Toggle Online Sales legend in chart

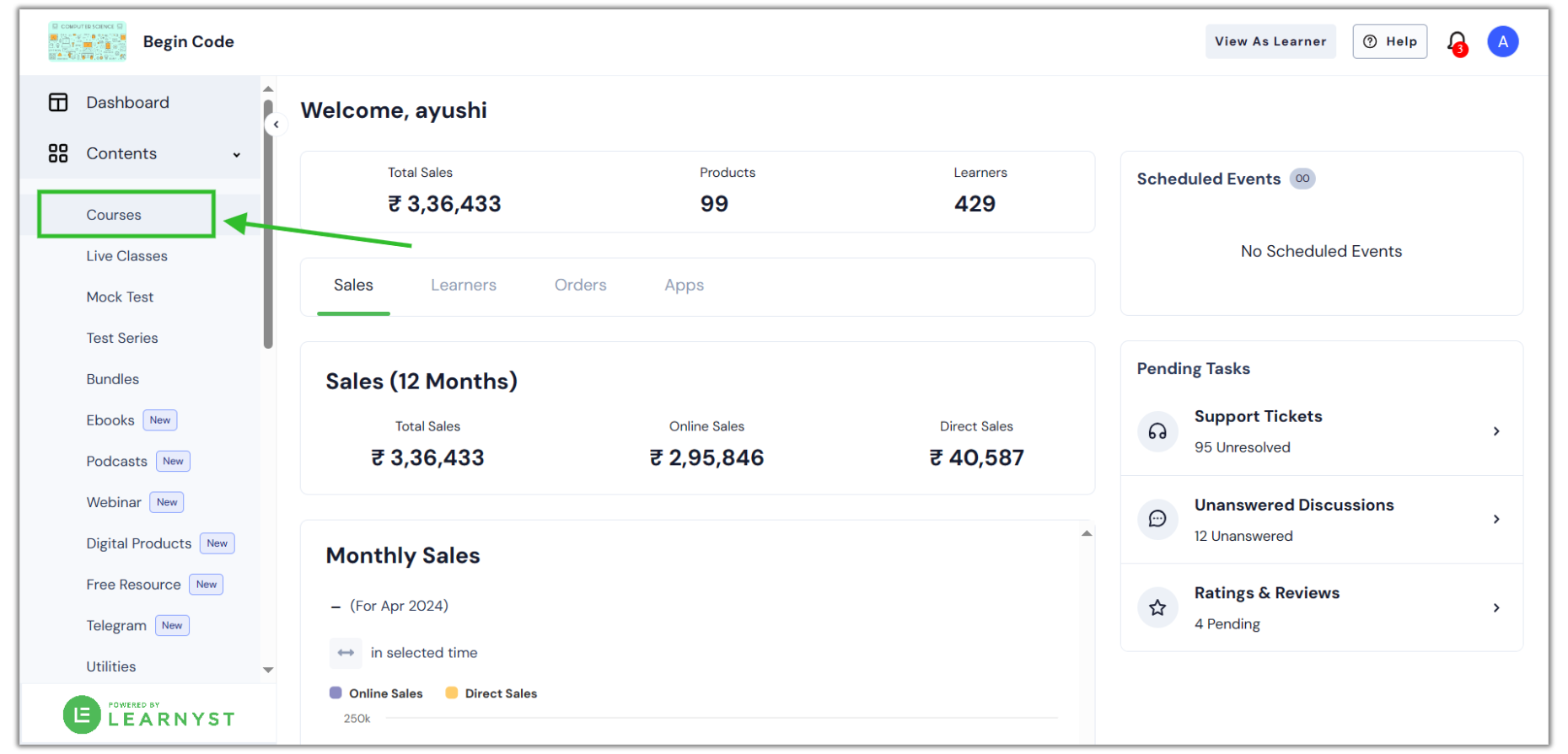(376, 693)
